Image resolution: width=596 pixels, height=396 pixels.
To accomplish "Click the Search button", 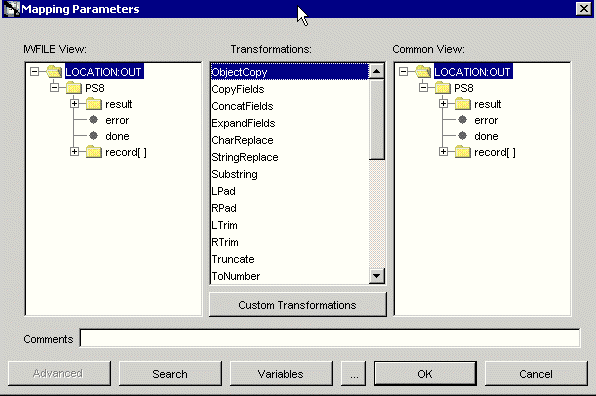I will tap(170, 374).
